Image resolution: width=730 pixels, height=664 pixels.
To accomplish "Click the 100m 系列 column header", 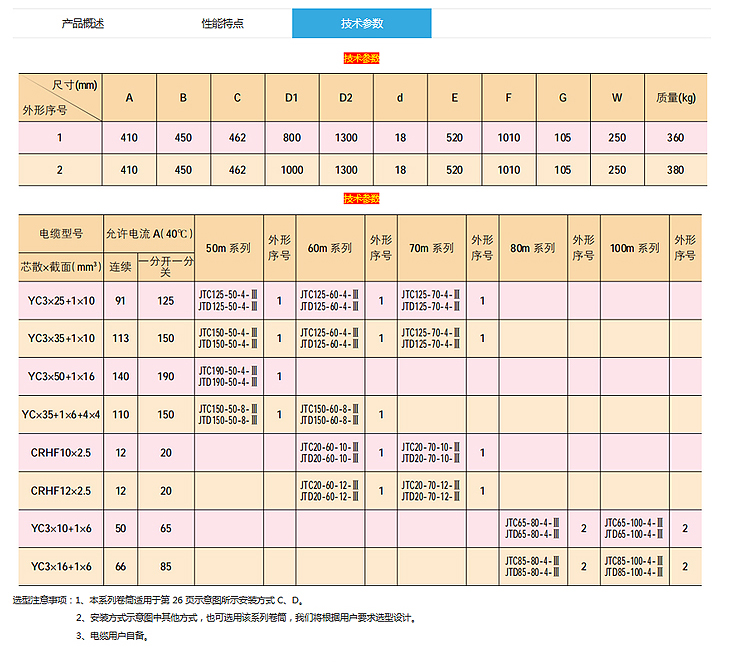I will 635,248.
